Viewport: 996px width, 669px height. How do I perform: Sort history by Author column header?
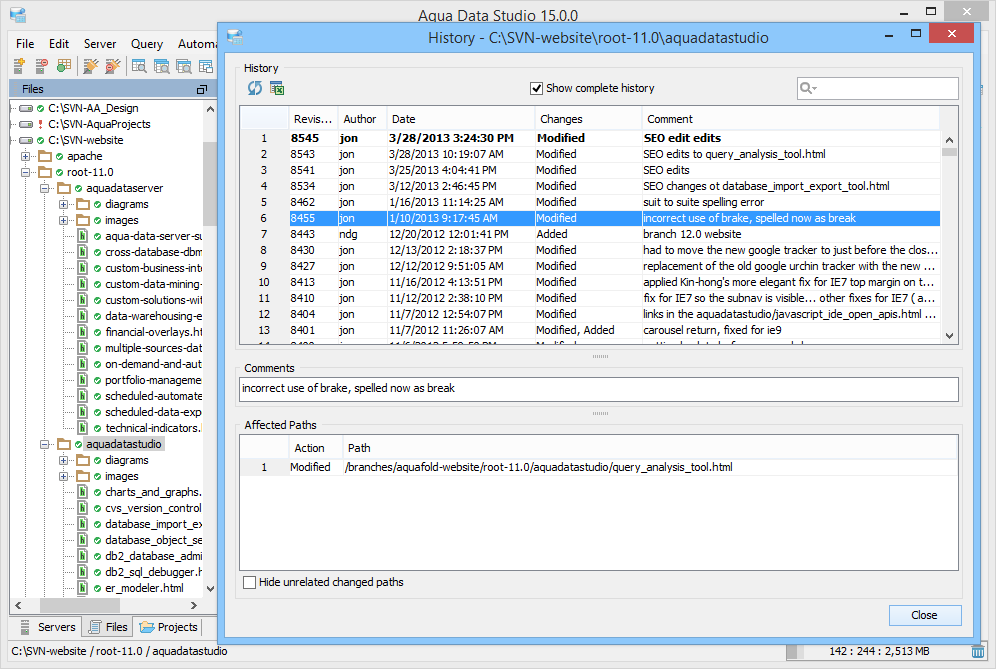coord(363,119)
